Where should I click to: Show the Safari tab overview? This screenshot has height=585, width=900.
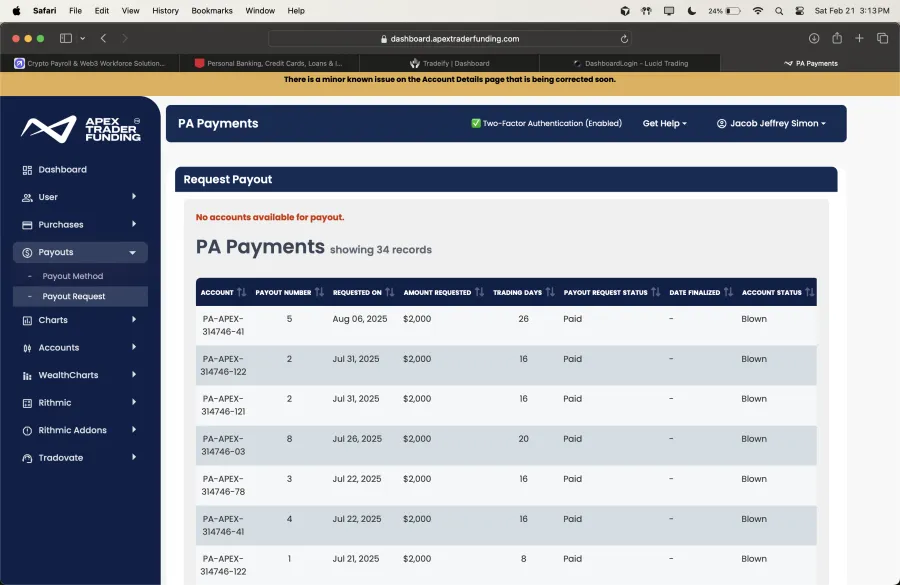click(882, 38)
